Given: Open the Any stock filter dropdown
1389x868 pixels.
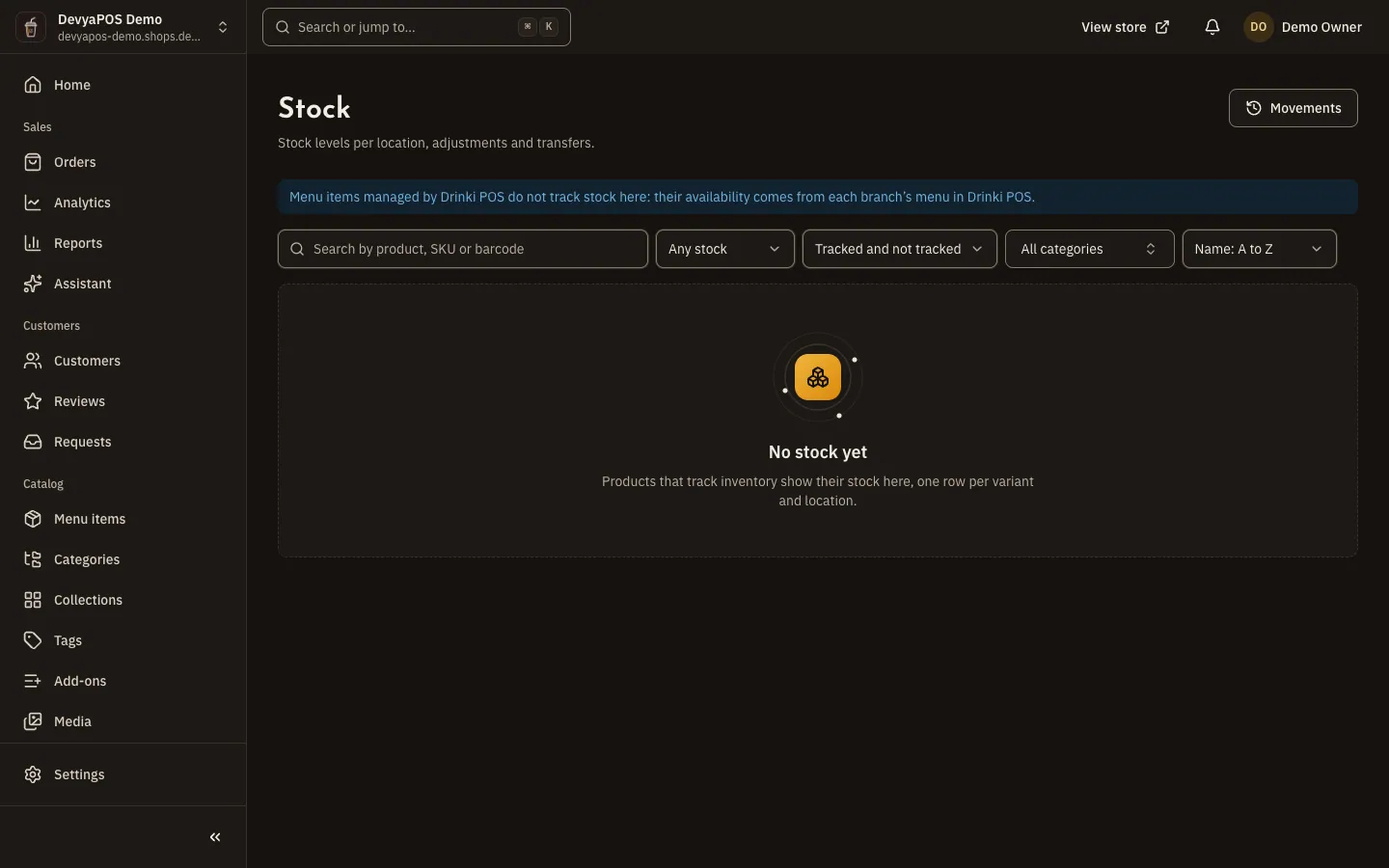Looking at the screenshot, I should 725,249.
